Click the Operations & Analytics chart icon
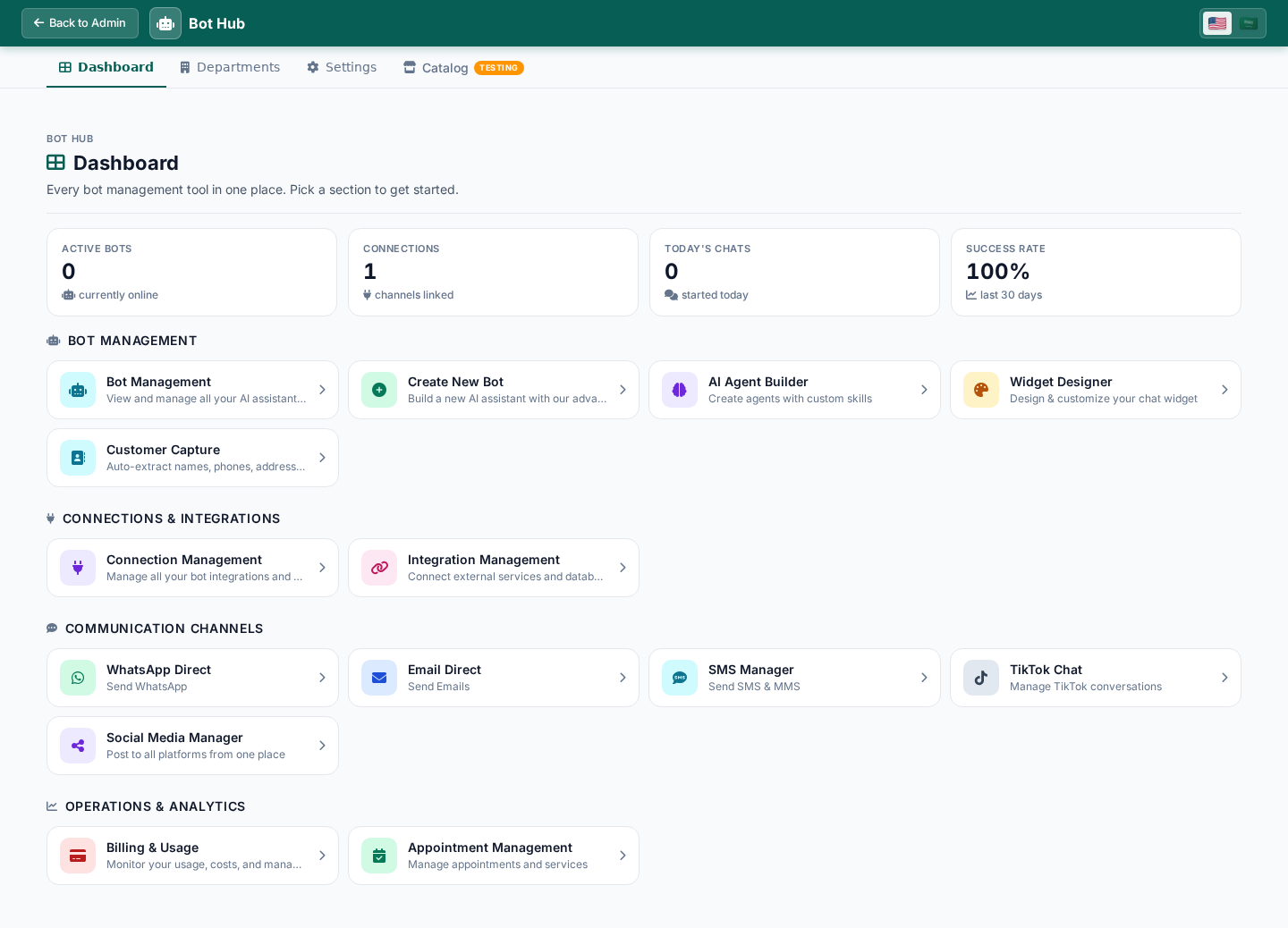Screen dimensions: 1288x928 pos(52,806)
